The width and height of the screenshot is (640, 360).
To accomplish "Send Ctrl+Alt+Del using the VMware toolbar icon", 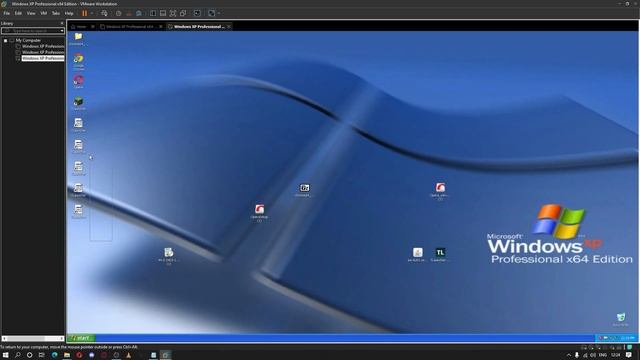I will tap(104, 13).
